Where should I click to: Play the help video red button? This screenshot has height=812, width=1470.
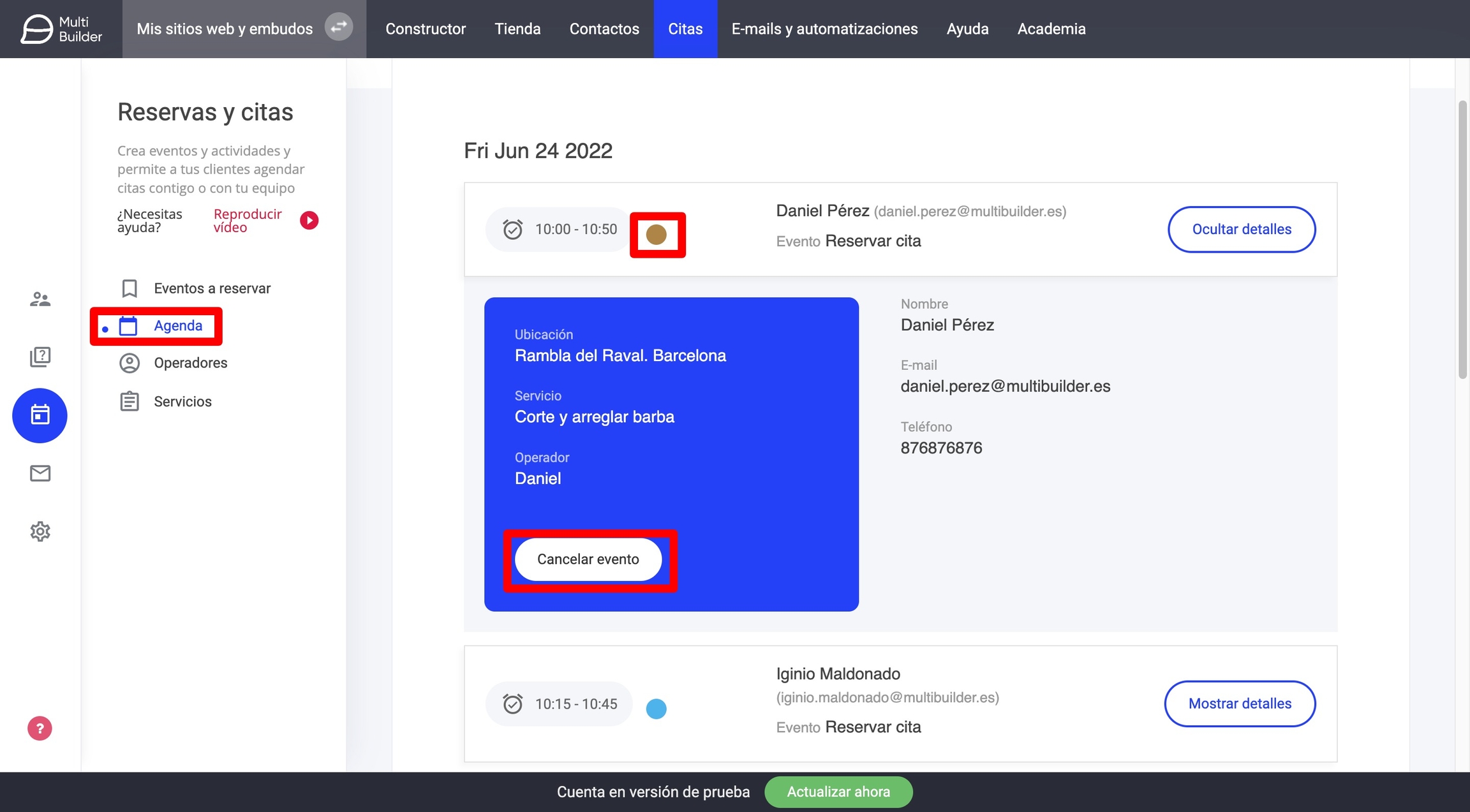[x=309, y=220]
